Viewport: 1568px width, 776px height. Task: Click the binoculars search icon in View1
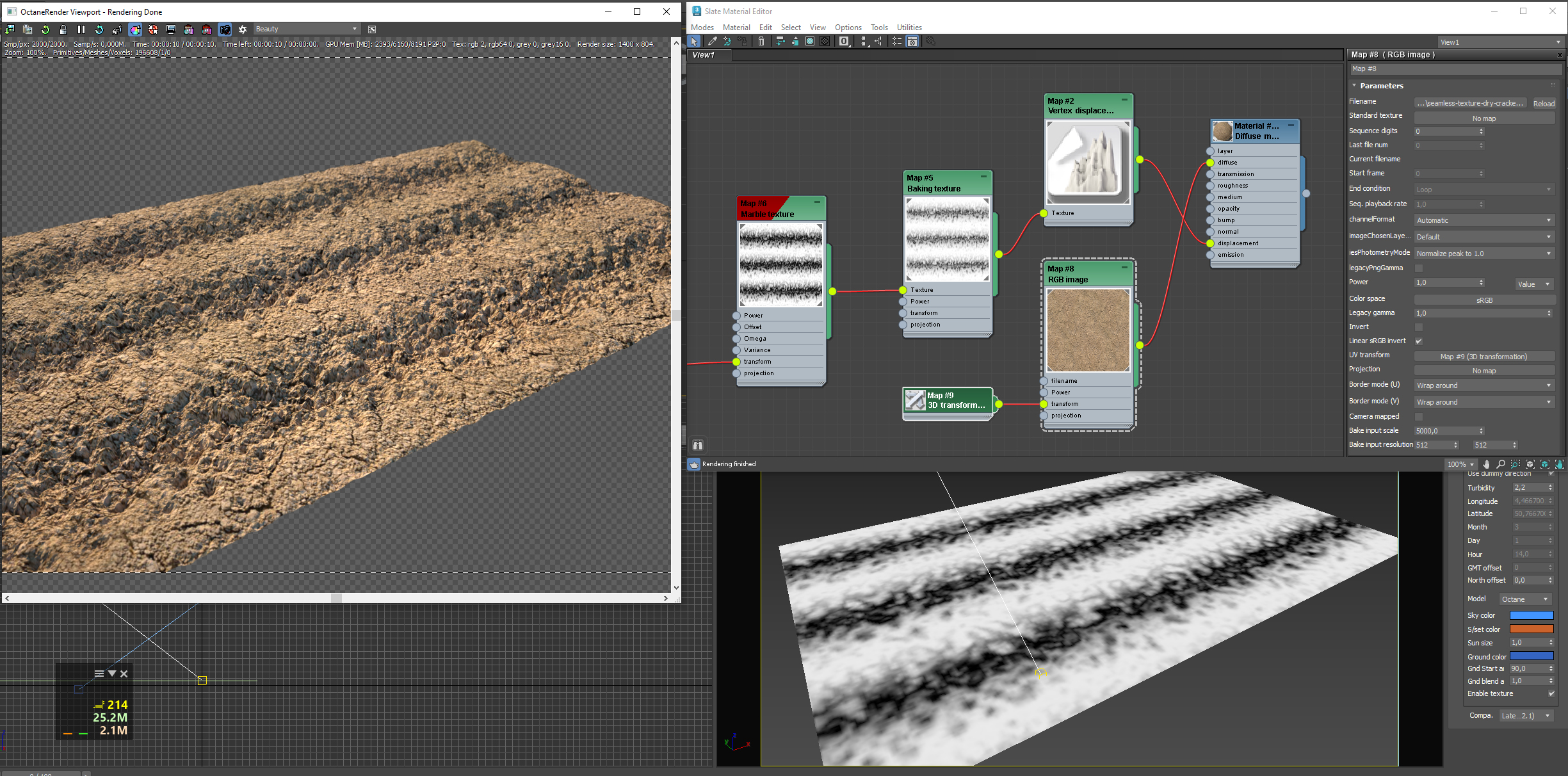(698, 445)
